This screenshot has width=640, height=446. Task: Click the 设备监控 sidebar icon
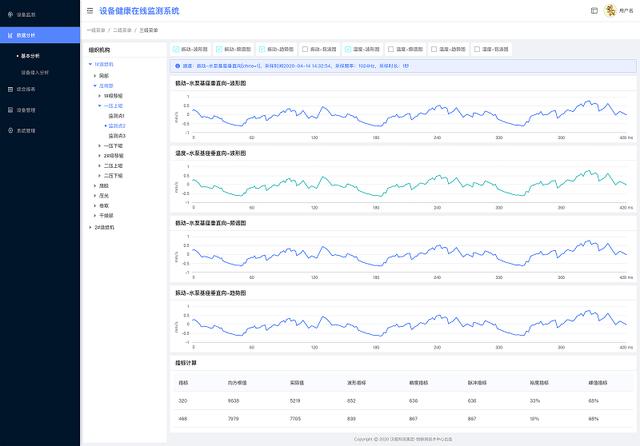coord(10,14)
